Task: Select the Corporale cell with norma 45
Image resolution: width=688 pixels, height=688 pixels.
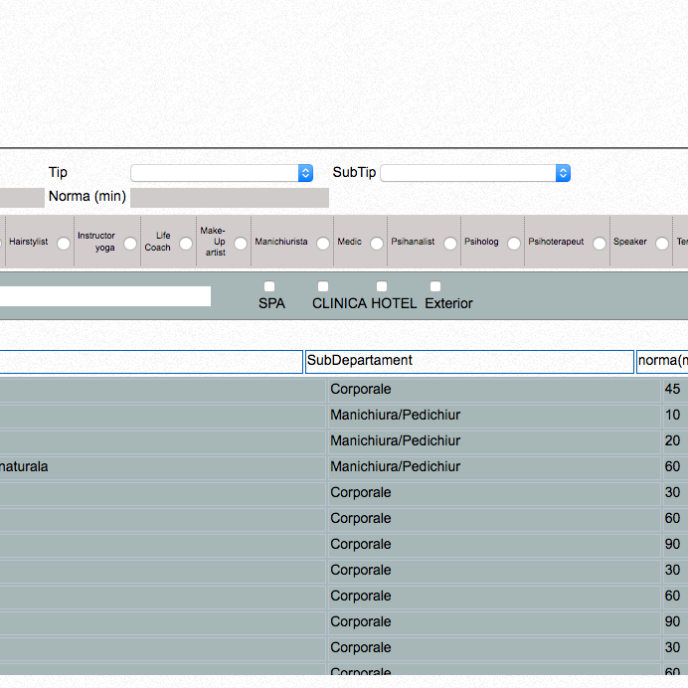Action: point(494,389)
